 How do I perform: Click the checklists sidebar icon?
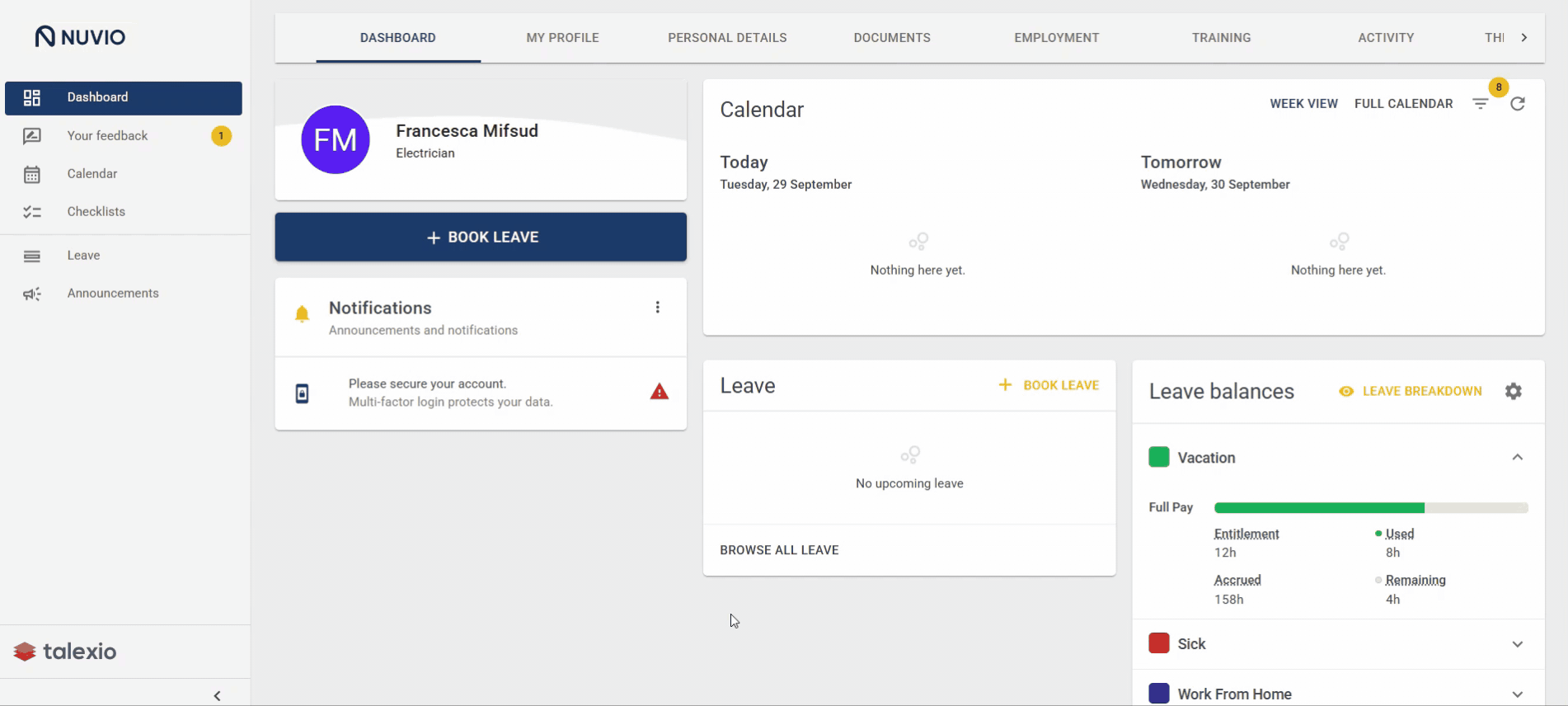32,212
